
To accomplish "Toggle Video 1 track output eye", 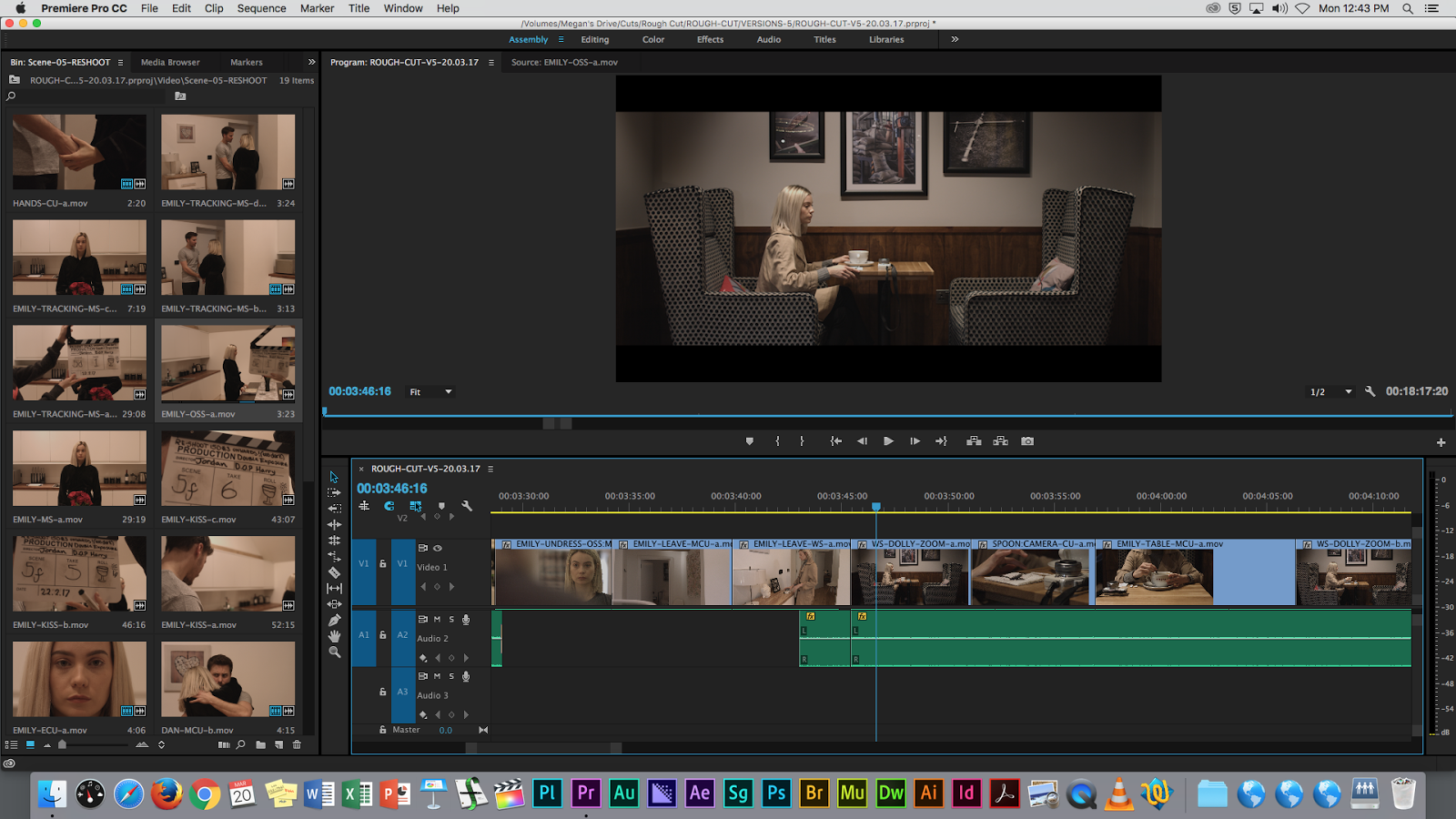I will [438, 548].
